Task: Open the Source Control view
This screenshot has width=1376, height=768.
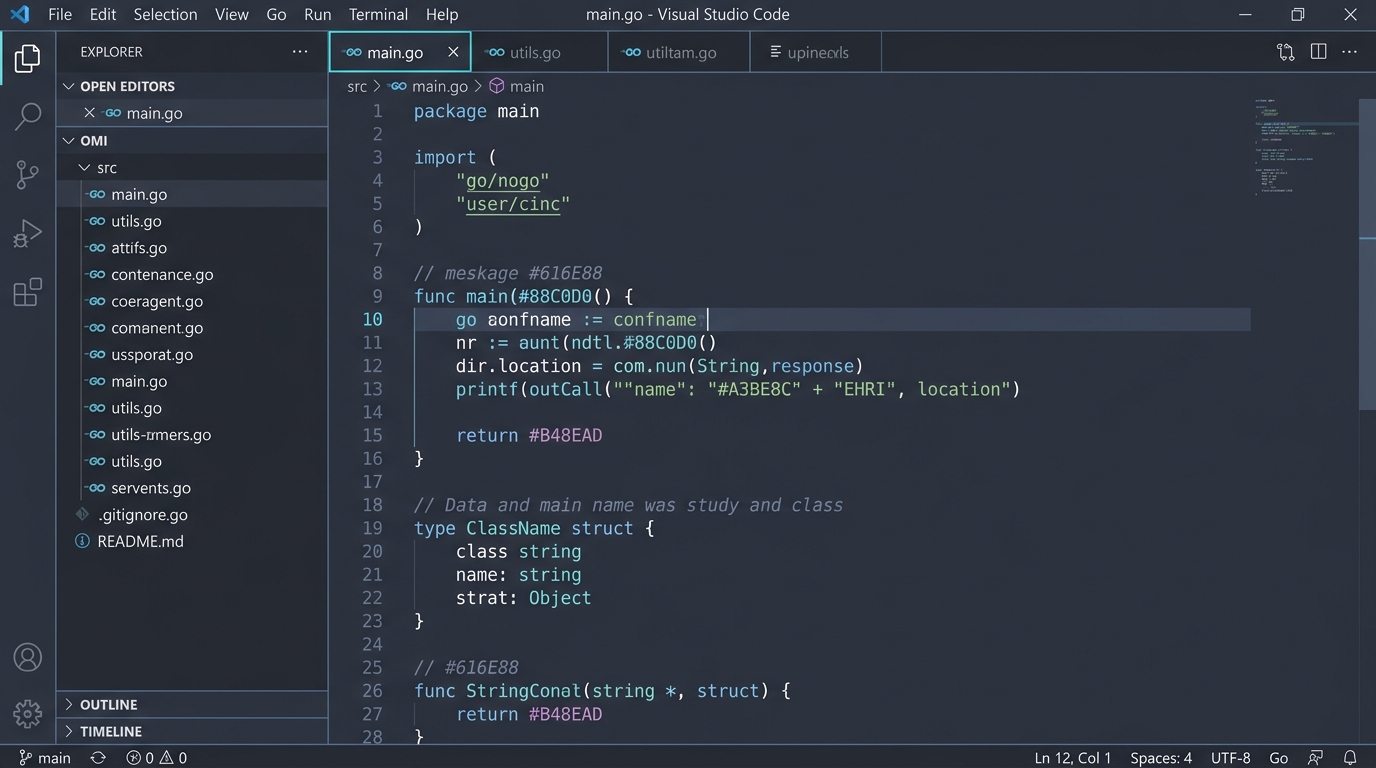Action: 28,175
